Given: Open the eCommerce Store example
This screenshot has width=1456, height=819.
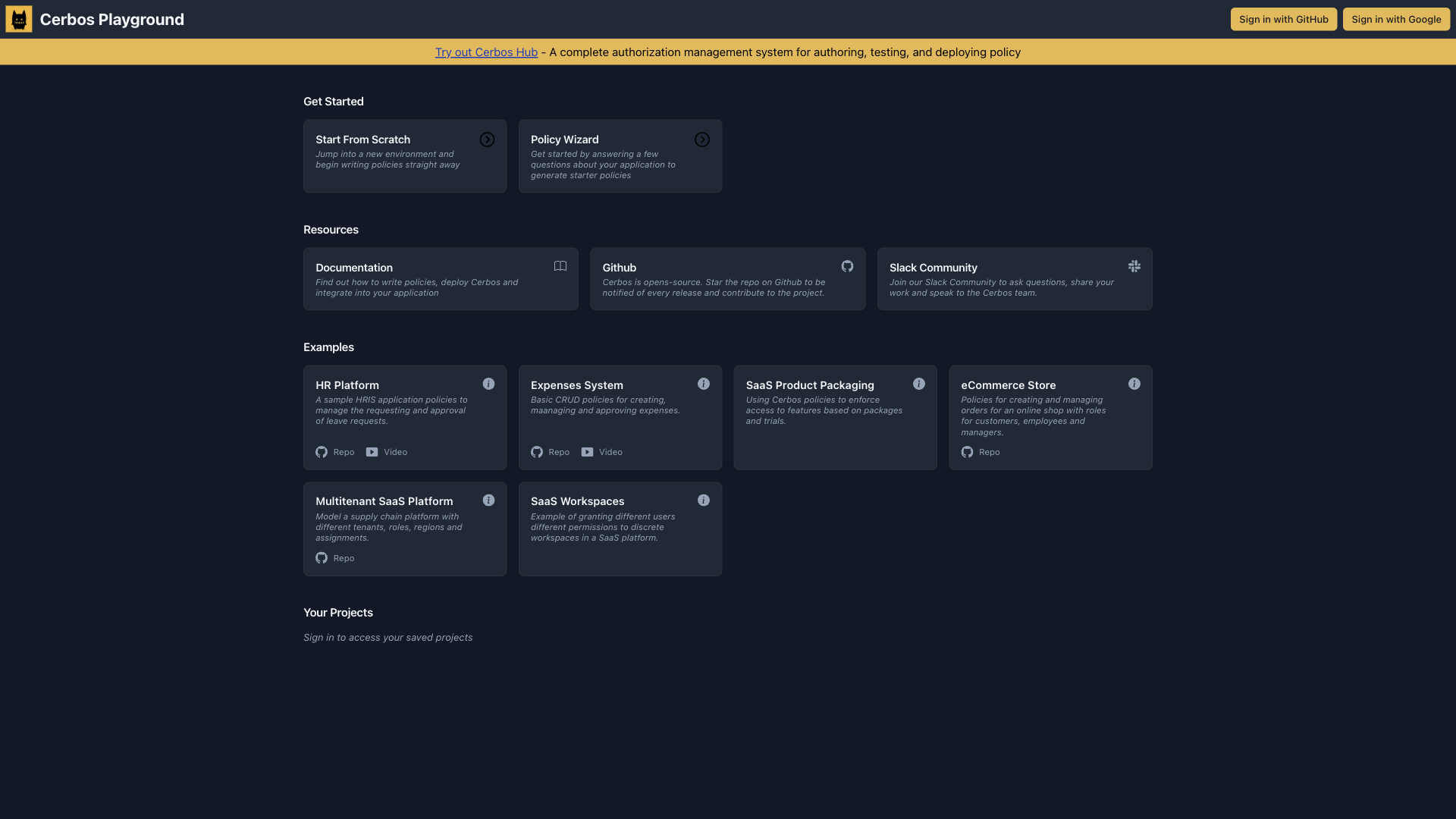Looking at the screenshot, I should (x=1050, y=418).
